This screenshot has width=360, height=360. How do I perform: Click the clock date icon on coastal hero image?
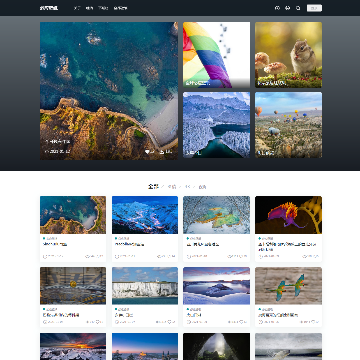tap(47, 152)
